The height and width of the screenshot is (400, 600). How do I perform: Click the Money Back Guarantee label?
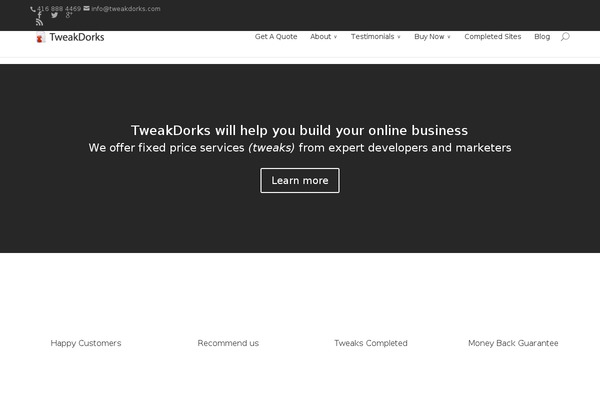(513, 343)
